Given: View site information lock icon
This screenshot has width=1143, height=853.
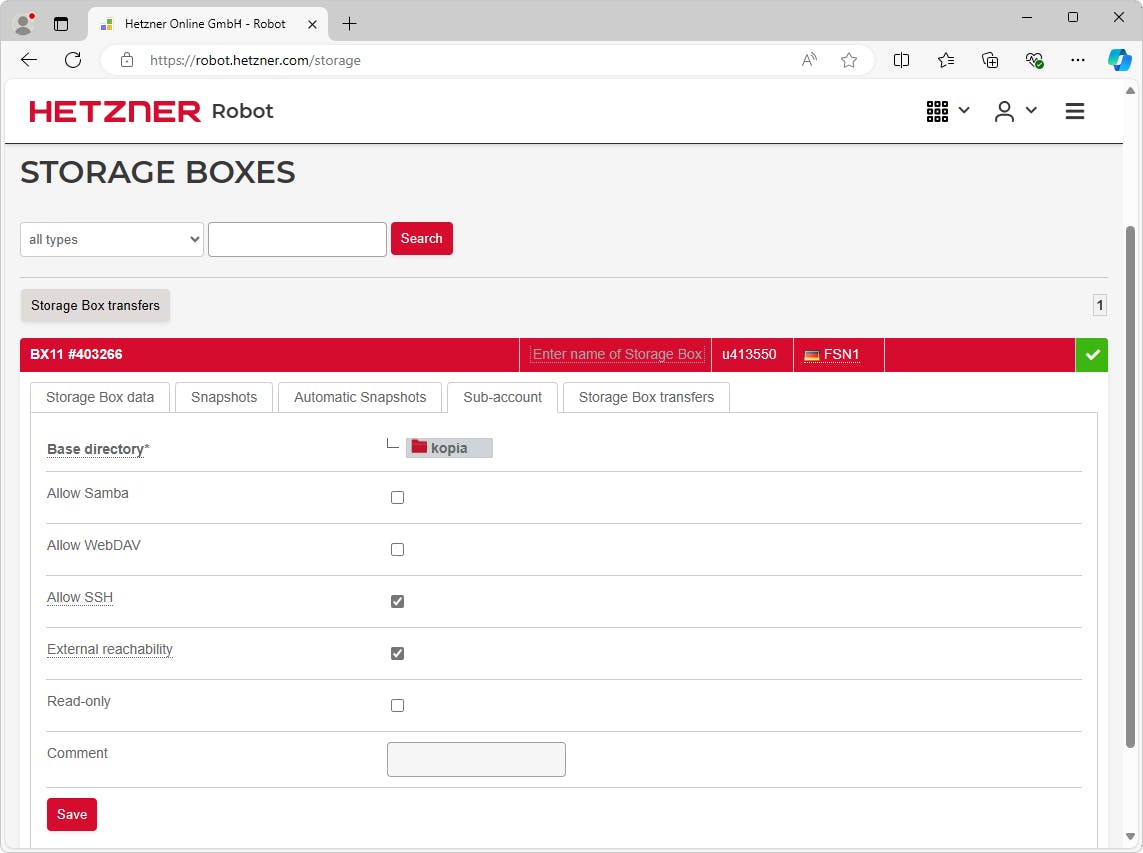Looking at the screenshot, I should pos(127,60).
